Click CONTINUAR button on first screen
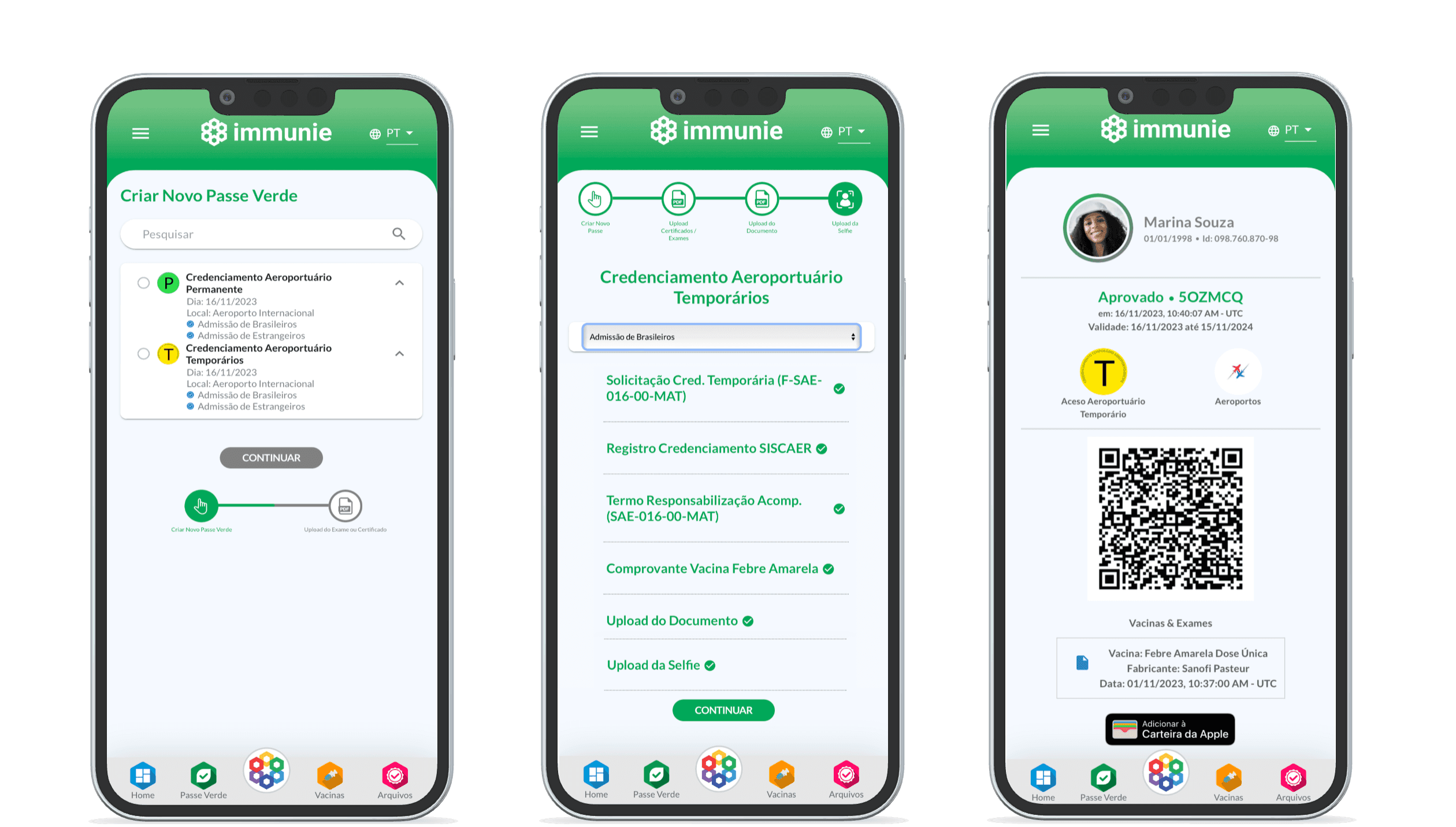The image size is (1456, 827). coord(272,458)
